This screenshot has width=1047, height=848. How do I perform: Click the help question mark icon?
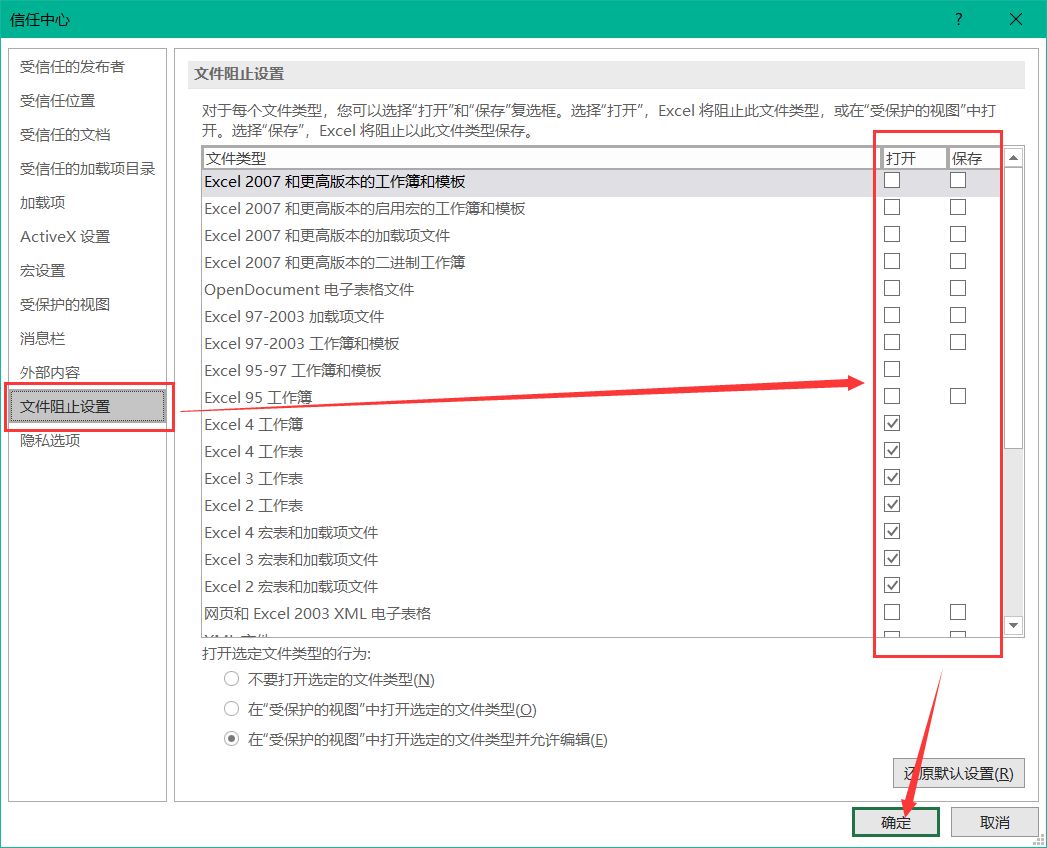[958, 19]
